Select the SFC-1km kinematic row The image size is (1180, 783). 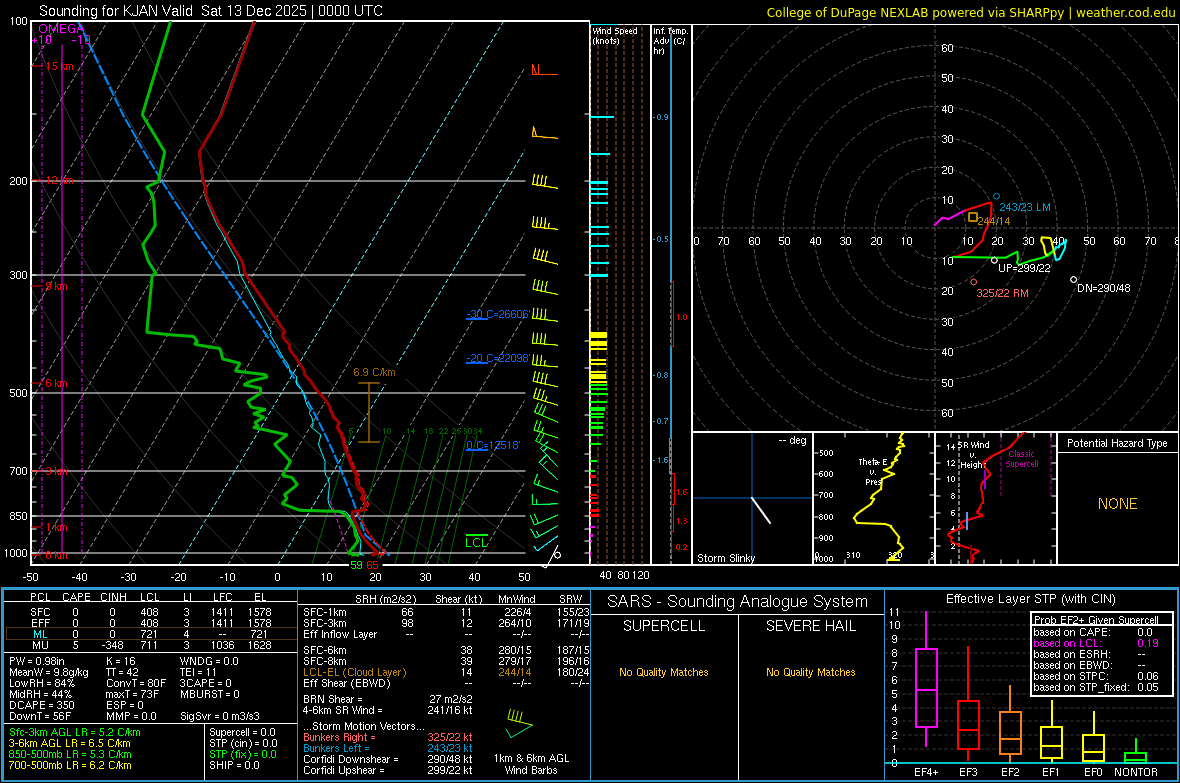pyautogui.click(x=446, y=612)
